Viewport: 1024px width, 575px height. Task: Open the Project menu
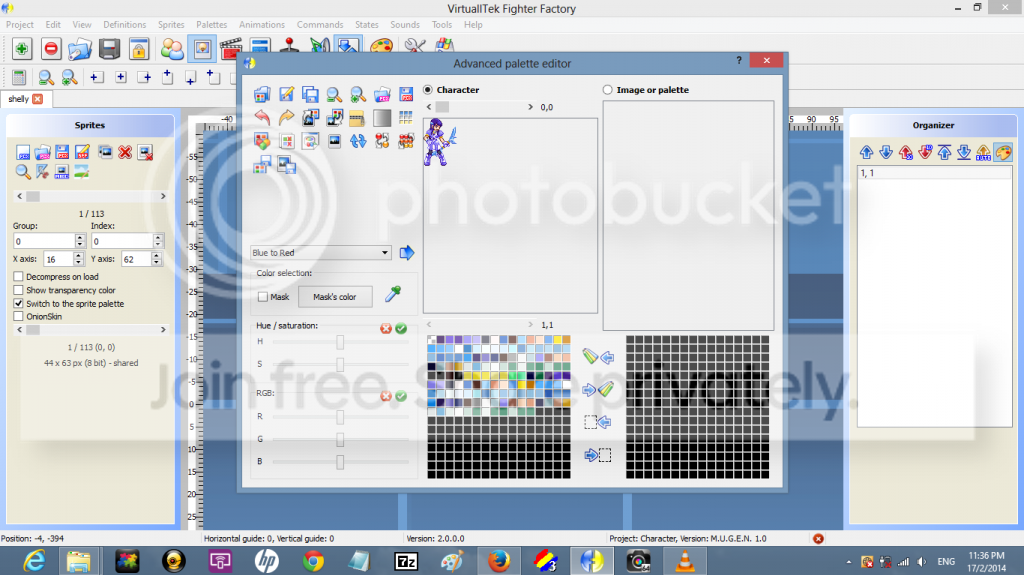(x=20, y=25)
